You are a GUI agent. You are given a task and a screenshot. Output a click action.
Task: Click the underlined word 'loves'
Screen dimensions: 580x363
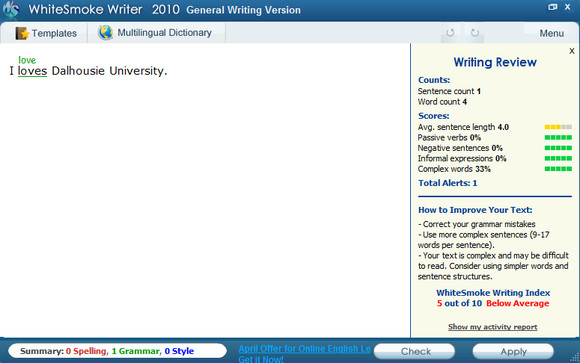click(33, 71)
